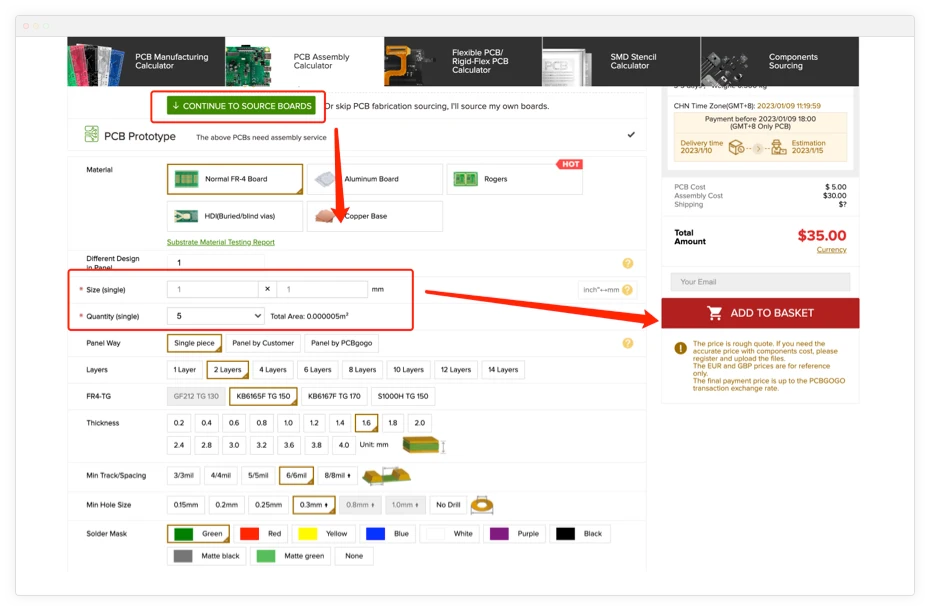Click the second Size dimension field
This screenshot has width=930, height=611.
322,289
